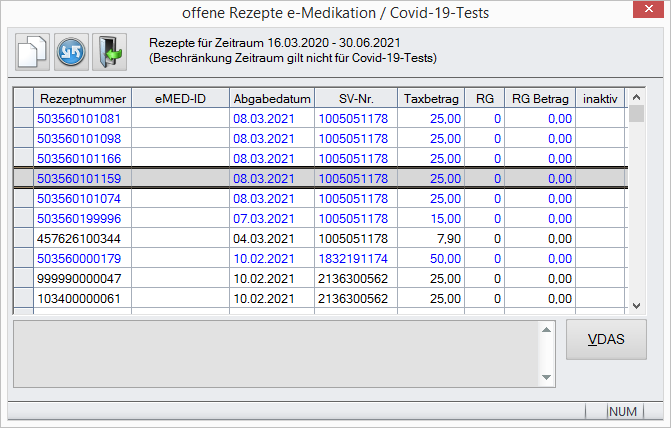Sort table by Abgabedatum header
This screenshot has width=671, height=428.
[x=271, y=98]
